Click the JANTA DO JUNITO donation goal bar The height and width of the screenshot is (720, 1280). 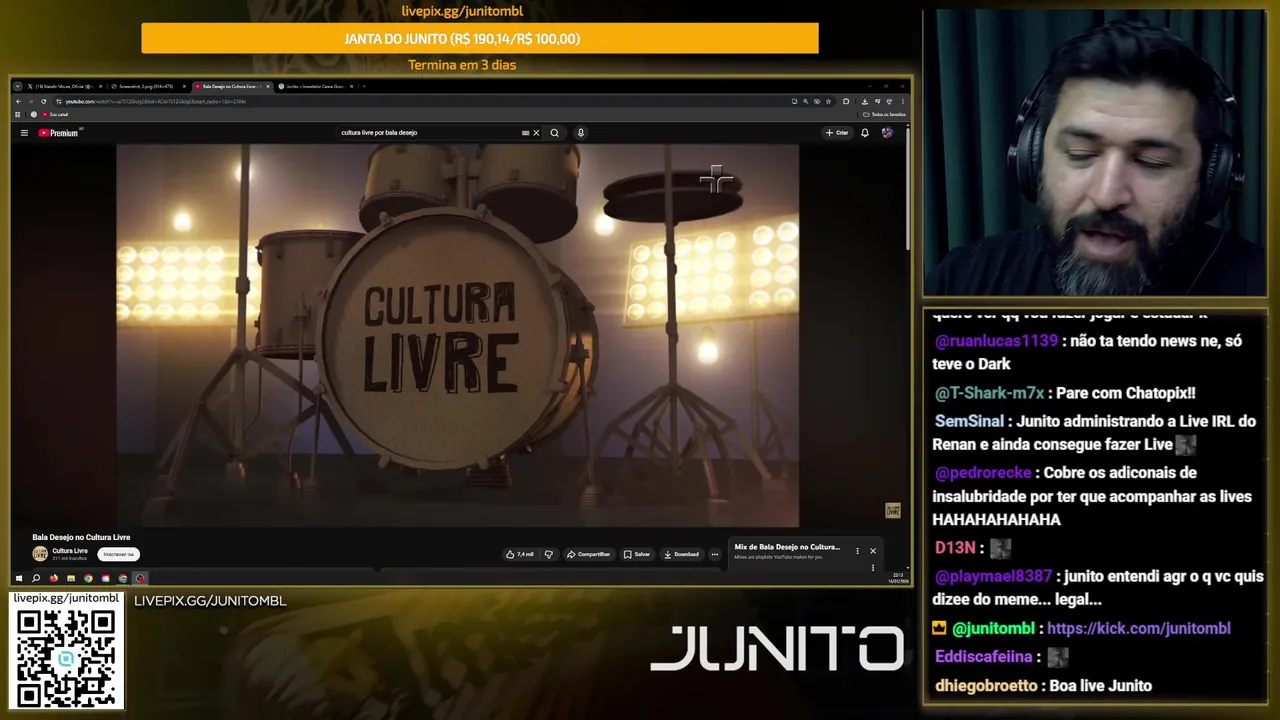tap(480, 38)
